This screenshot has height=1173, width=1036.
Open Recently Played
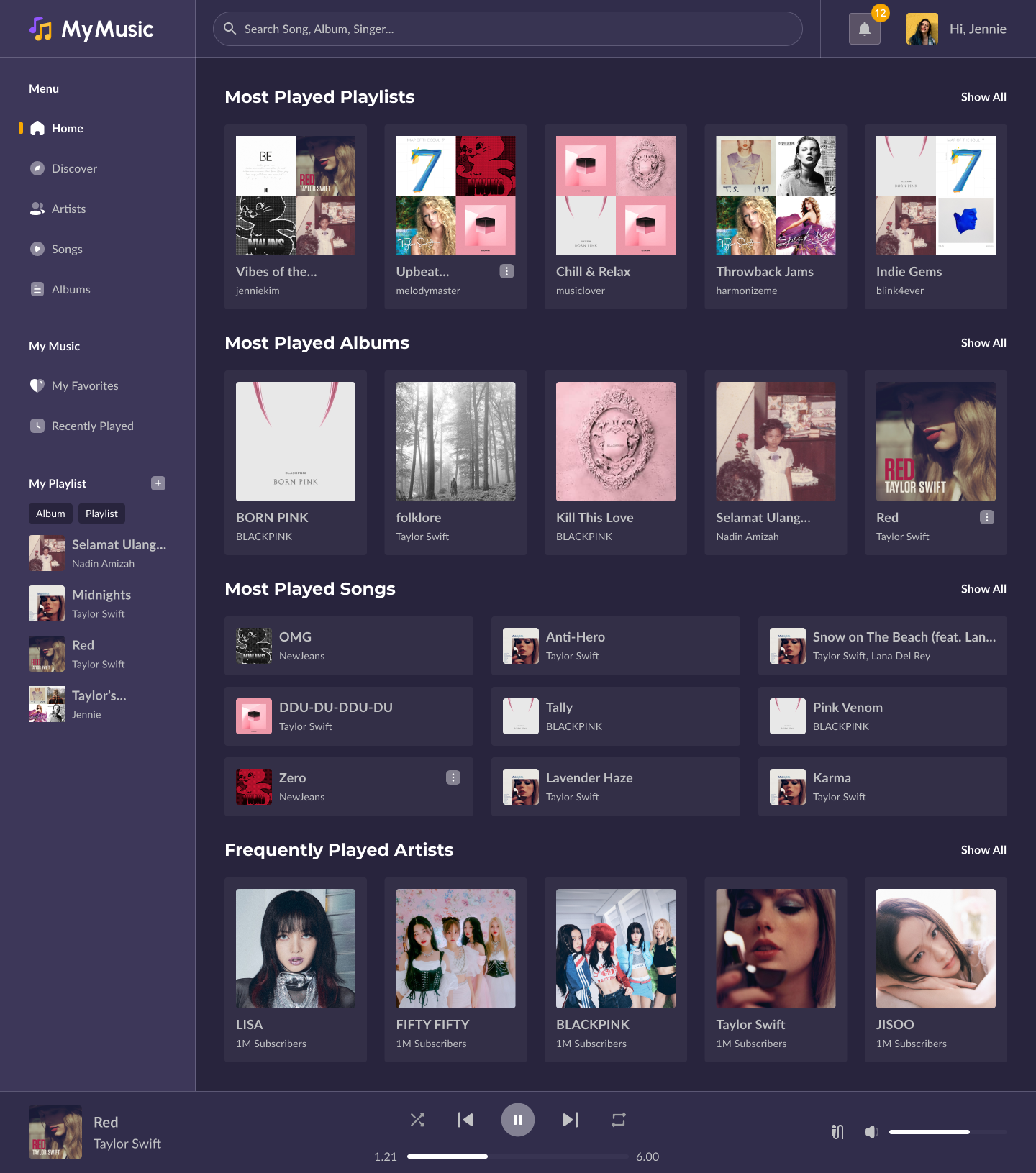tap(93, 426)
